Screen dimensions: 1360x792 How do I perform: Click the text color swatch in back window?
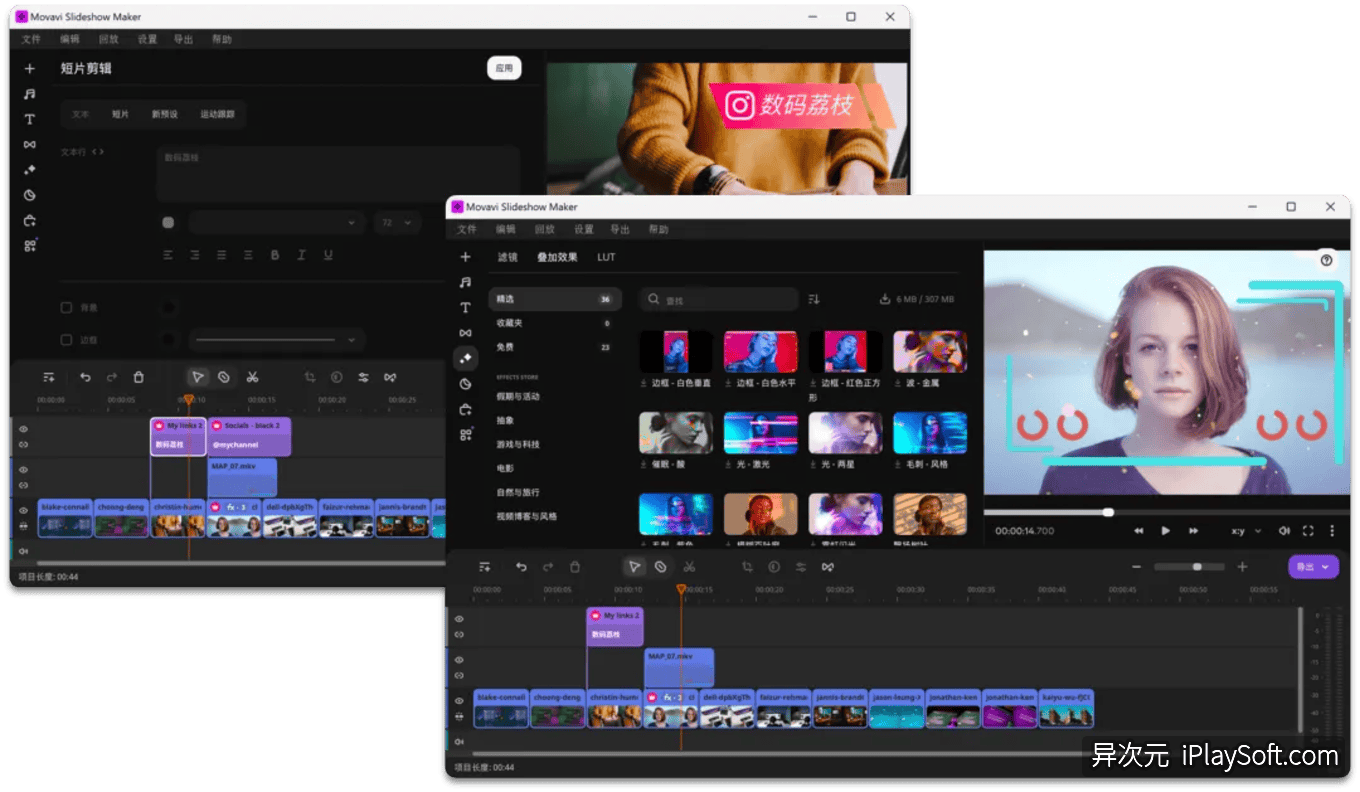click(x=168, y=222)
